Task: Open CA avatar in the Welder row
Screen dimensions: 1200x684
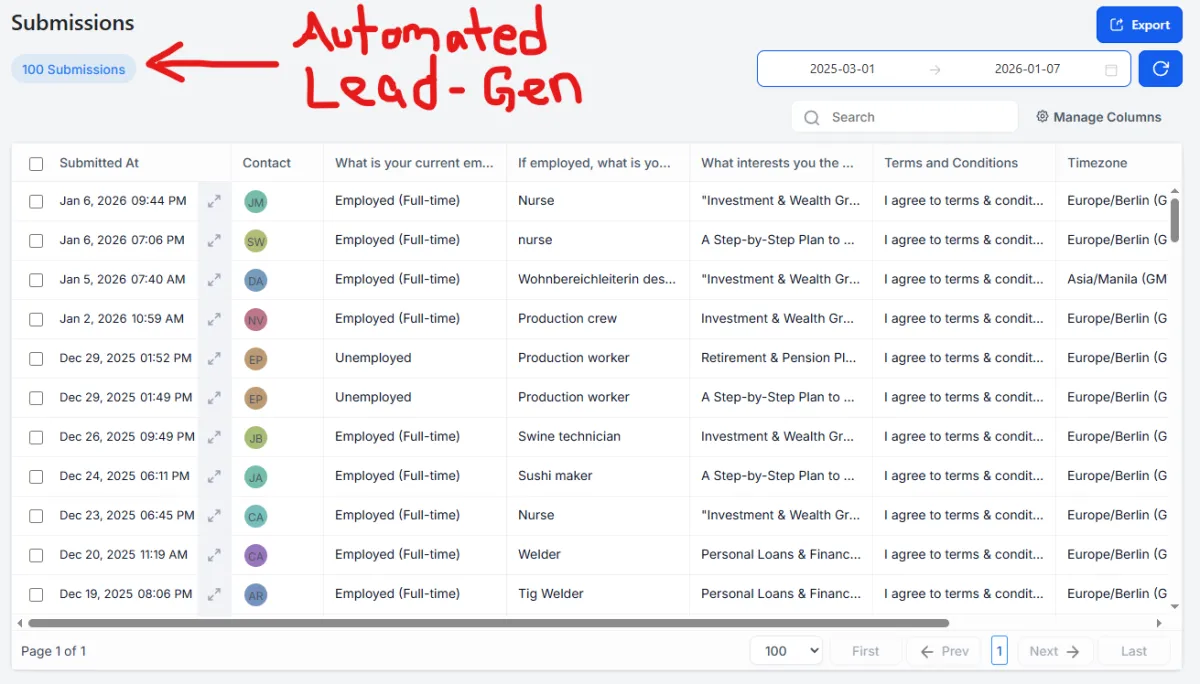Action: coord(256,556)
